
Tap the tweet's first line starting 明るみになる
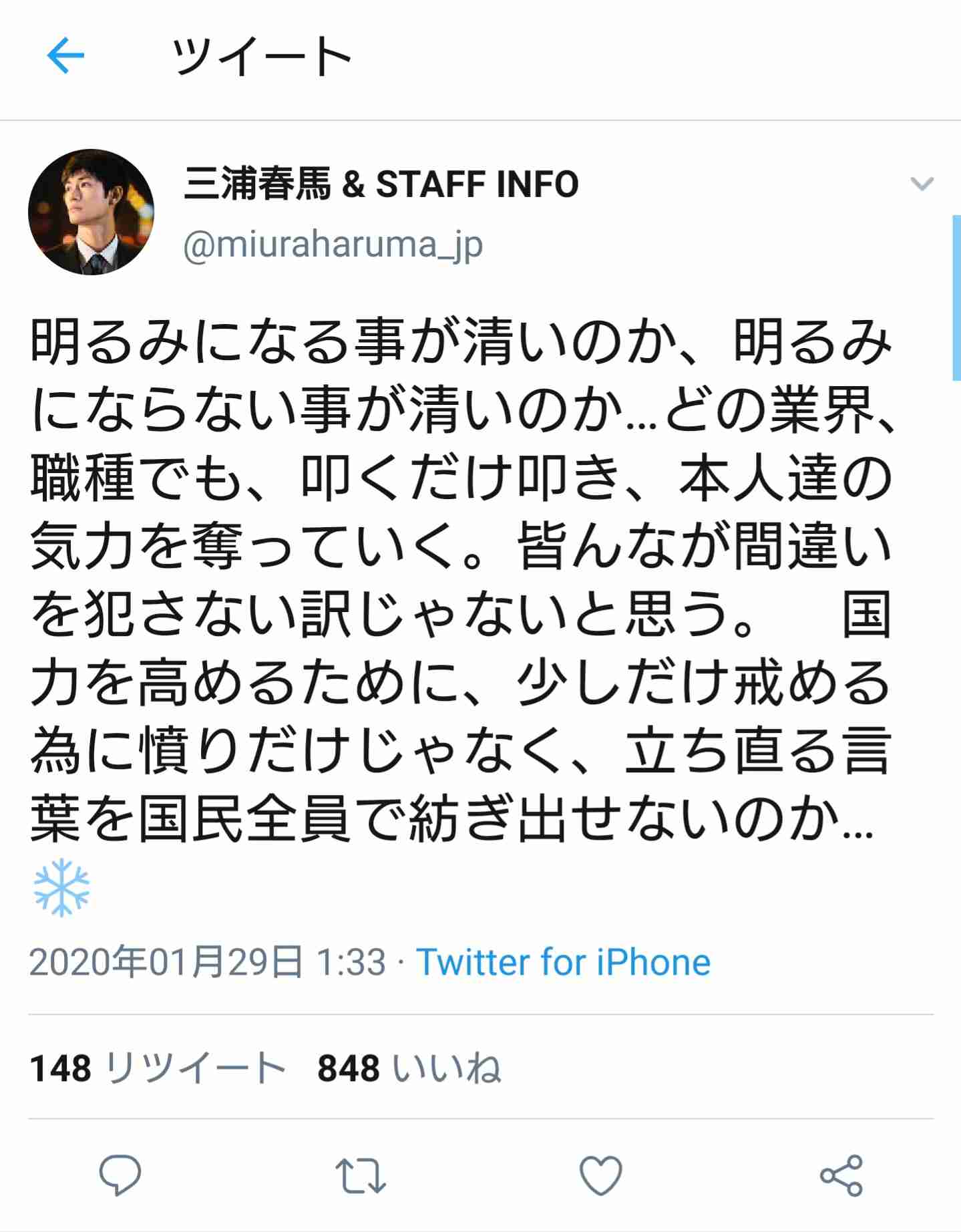tap(461, 342)
